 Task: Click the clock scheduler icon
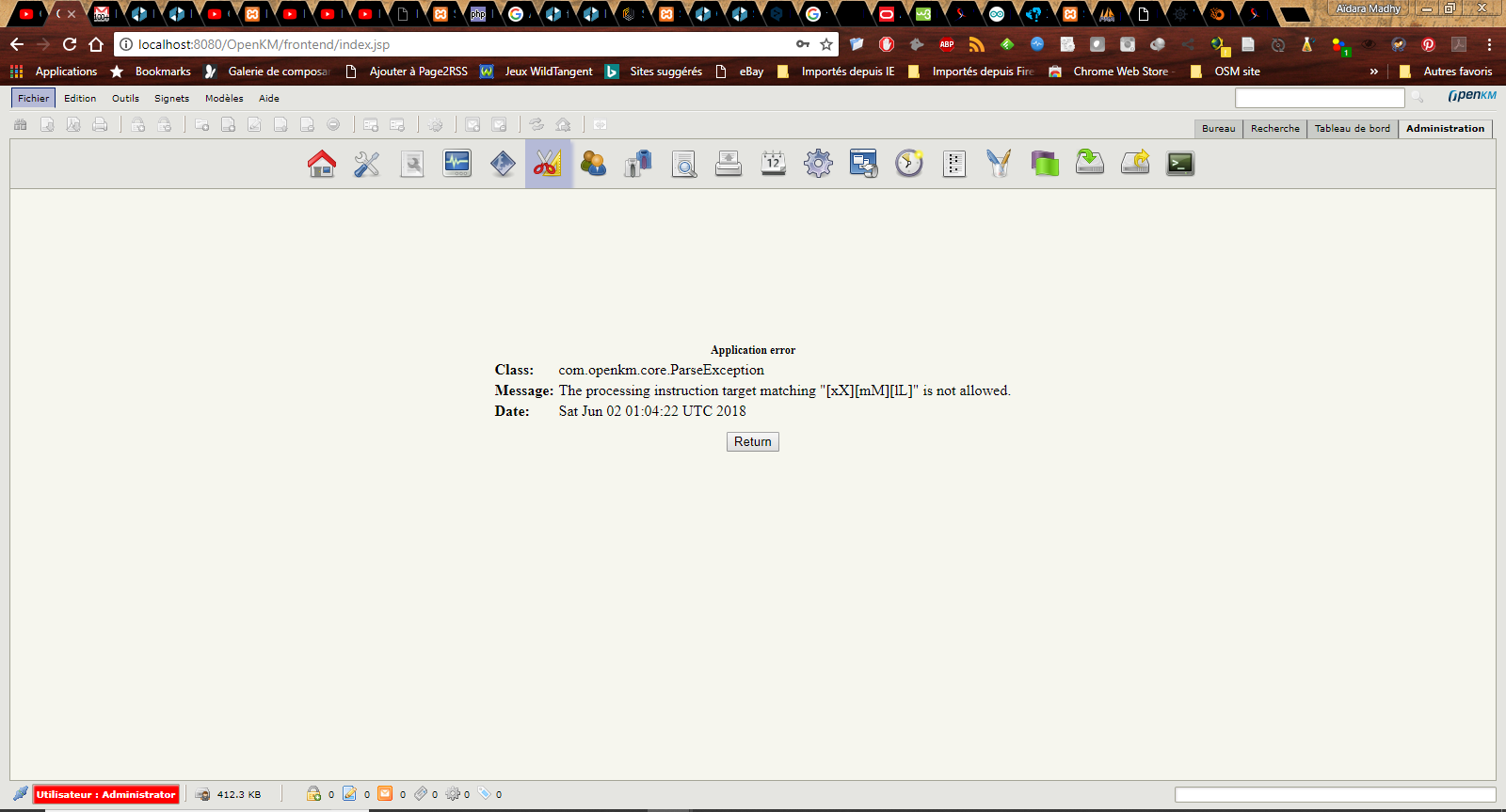point(909,164)
